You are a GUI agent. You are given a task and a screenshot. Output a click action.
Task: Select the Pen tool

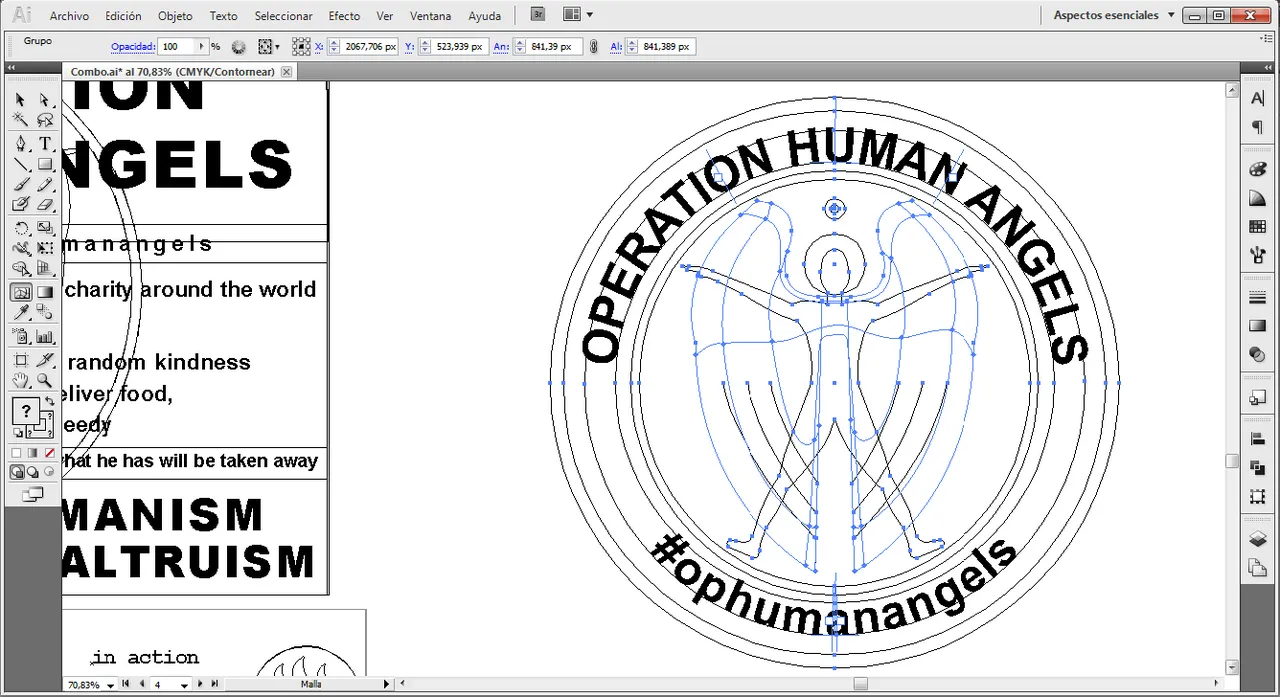21,144
